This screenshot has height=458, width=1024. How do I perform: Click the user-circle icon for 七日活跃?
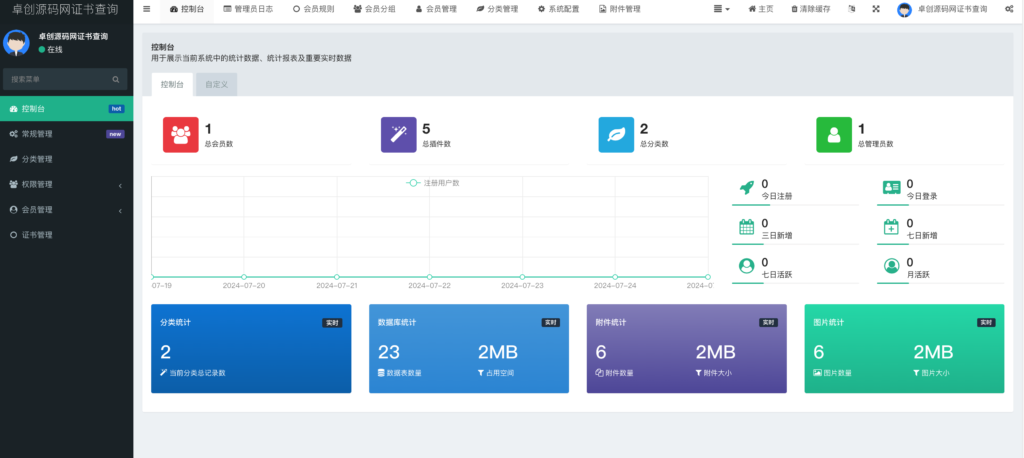[x=746, y=267]
